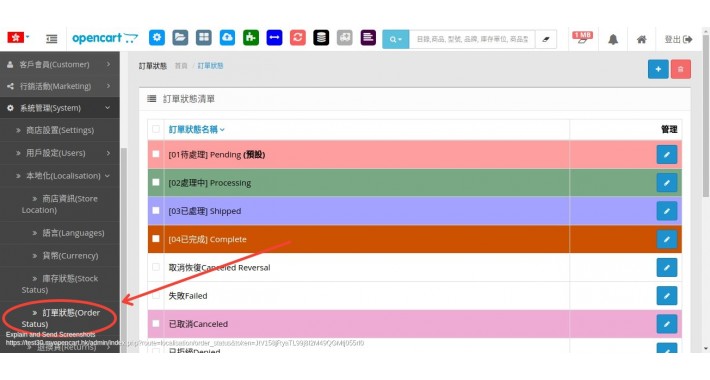Open 貨幣(Currency) page
The height and width of the screenshot is (380, 710).
coord(60,255)
